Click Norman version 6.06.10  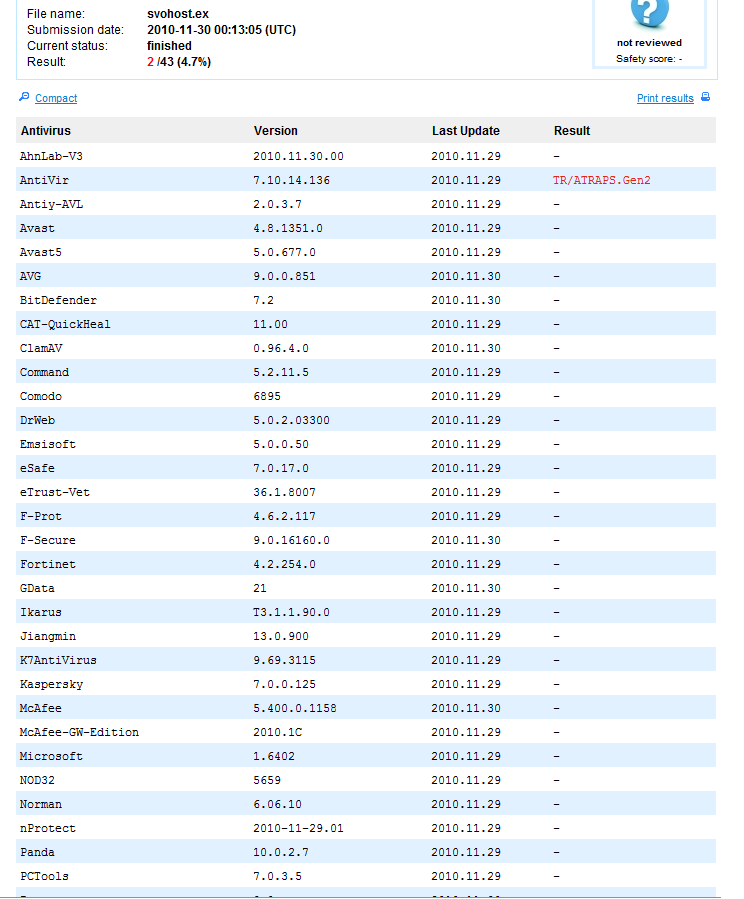(x=277, y=805)
